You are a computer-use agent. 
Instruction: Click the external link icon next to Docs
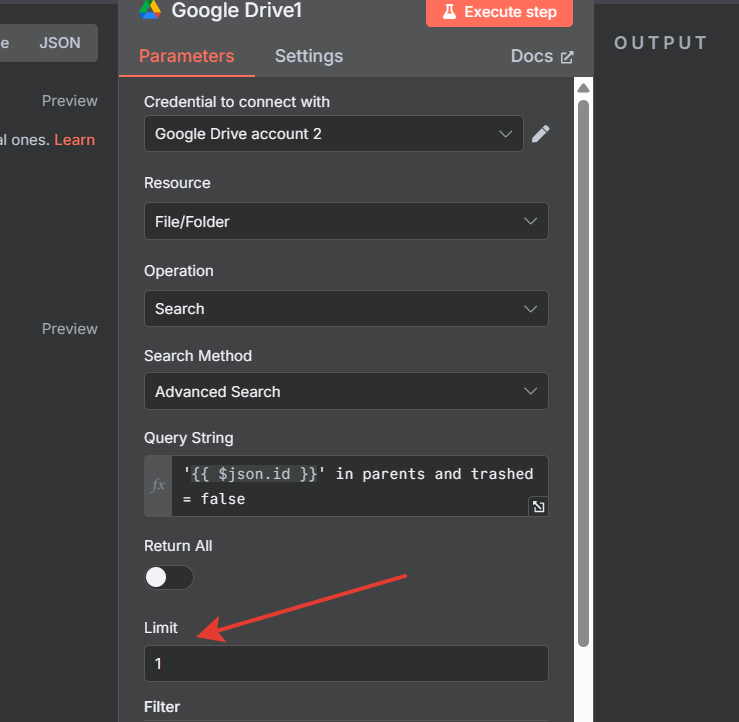click(567, 57)
